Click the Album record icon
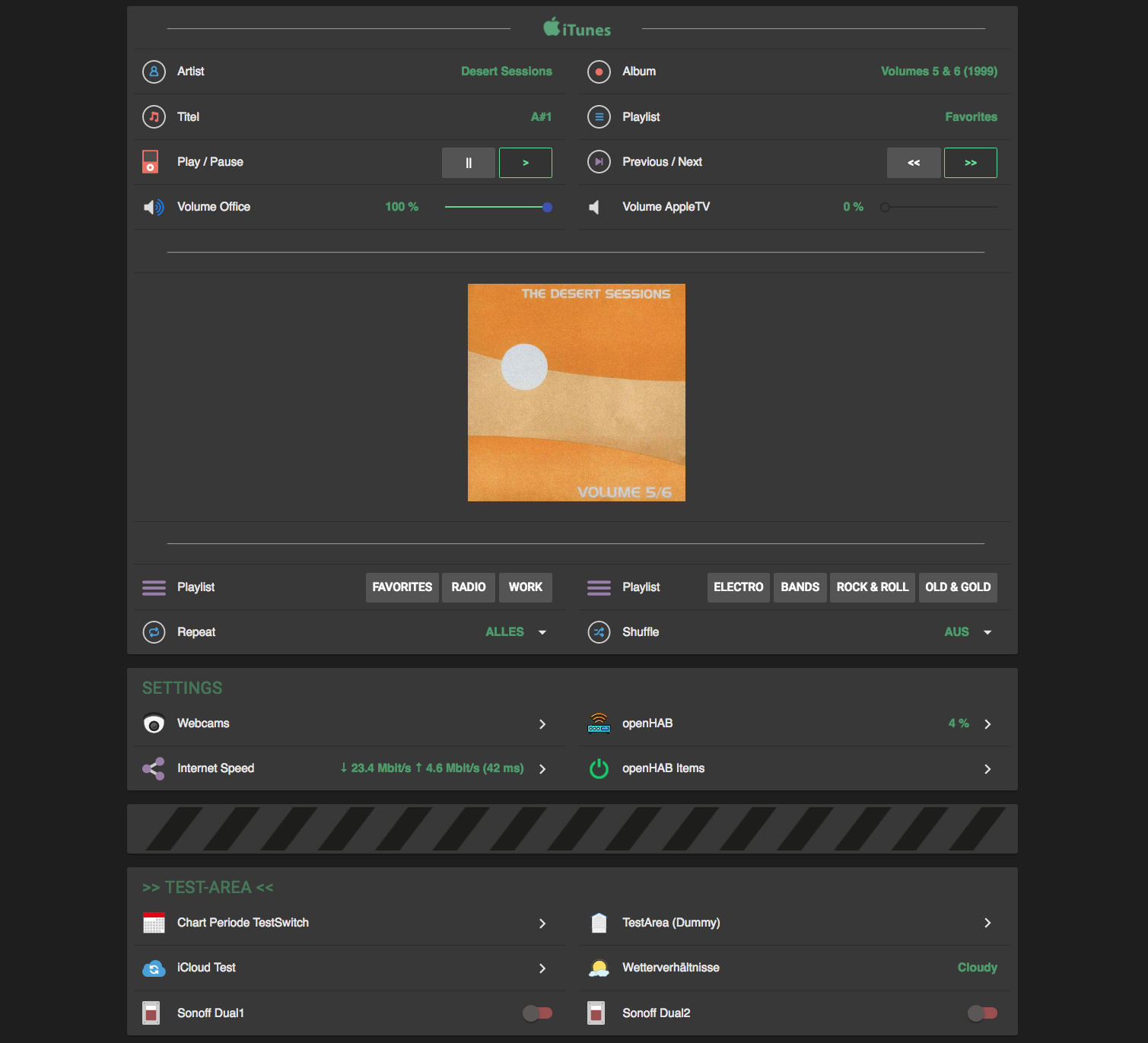This screenshot has width=1148, height=1043. click(599, 72)
